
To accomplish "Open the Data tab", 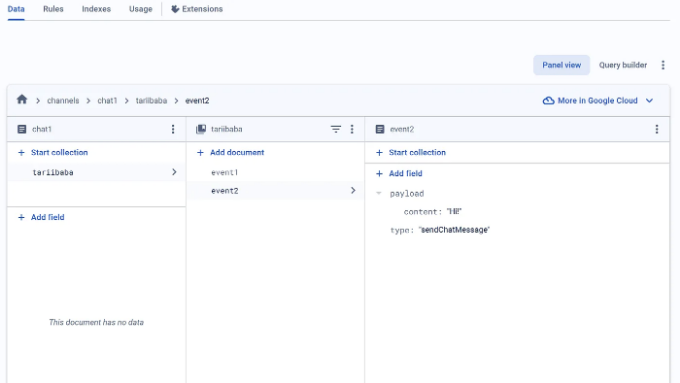I will (x=16, y=9).
